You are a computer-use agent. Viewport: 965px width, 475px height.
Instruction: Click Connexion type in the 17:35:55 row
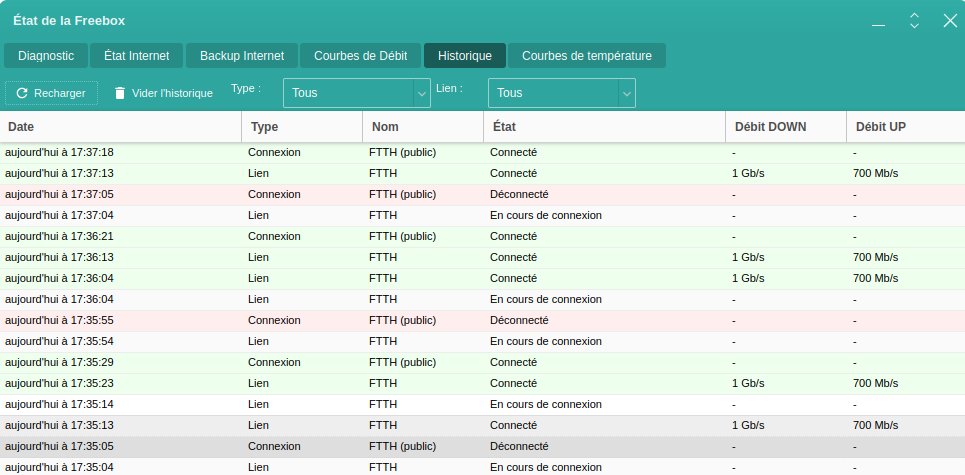274,321
